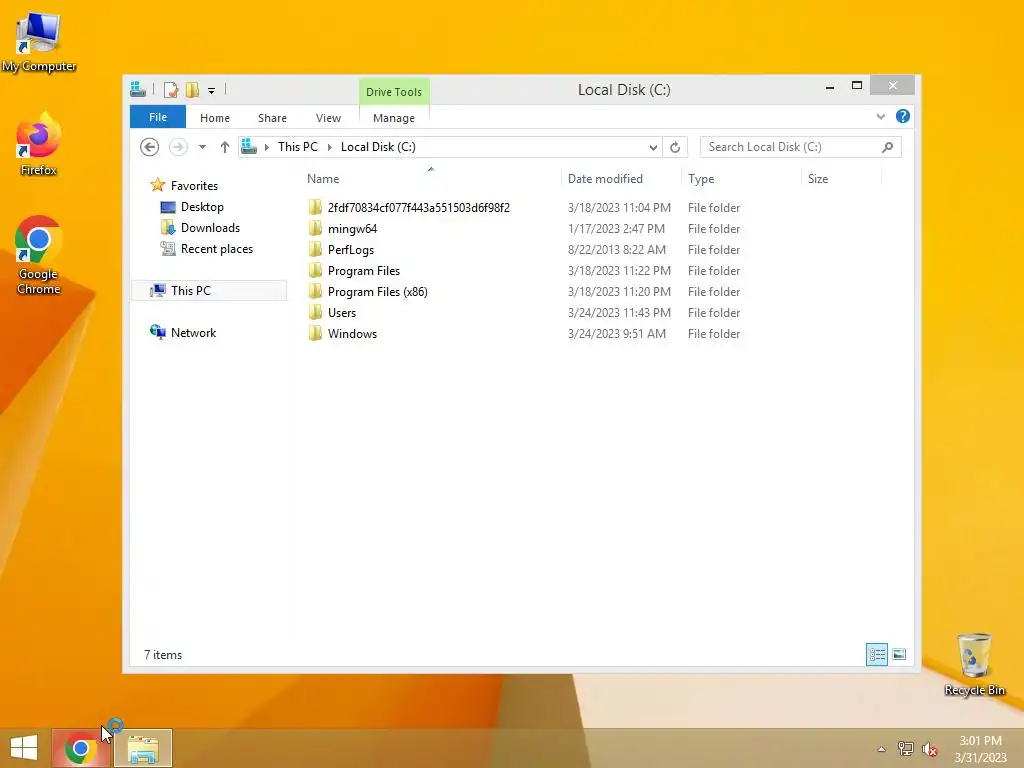Open the recent locations dropdown arrow
The image size is (1024, 768).
click(x=202, y=147)
